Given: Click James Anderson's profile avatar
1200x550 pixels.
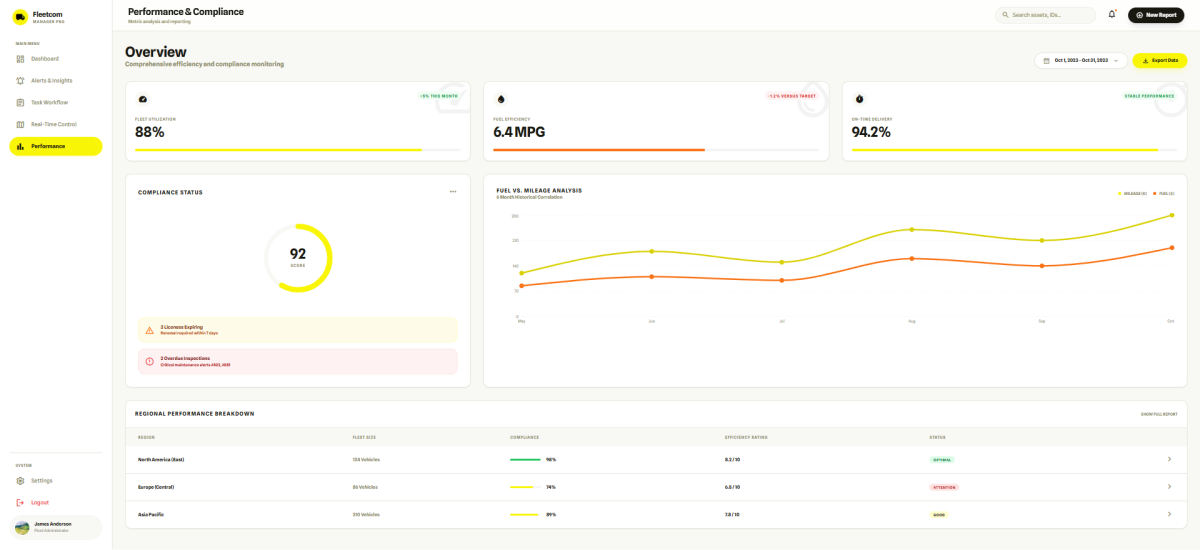Looking at the screenshot, I should (22, 527).
